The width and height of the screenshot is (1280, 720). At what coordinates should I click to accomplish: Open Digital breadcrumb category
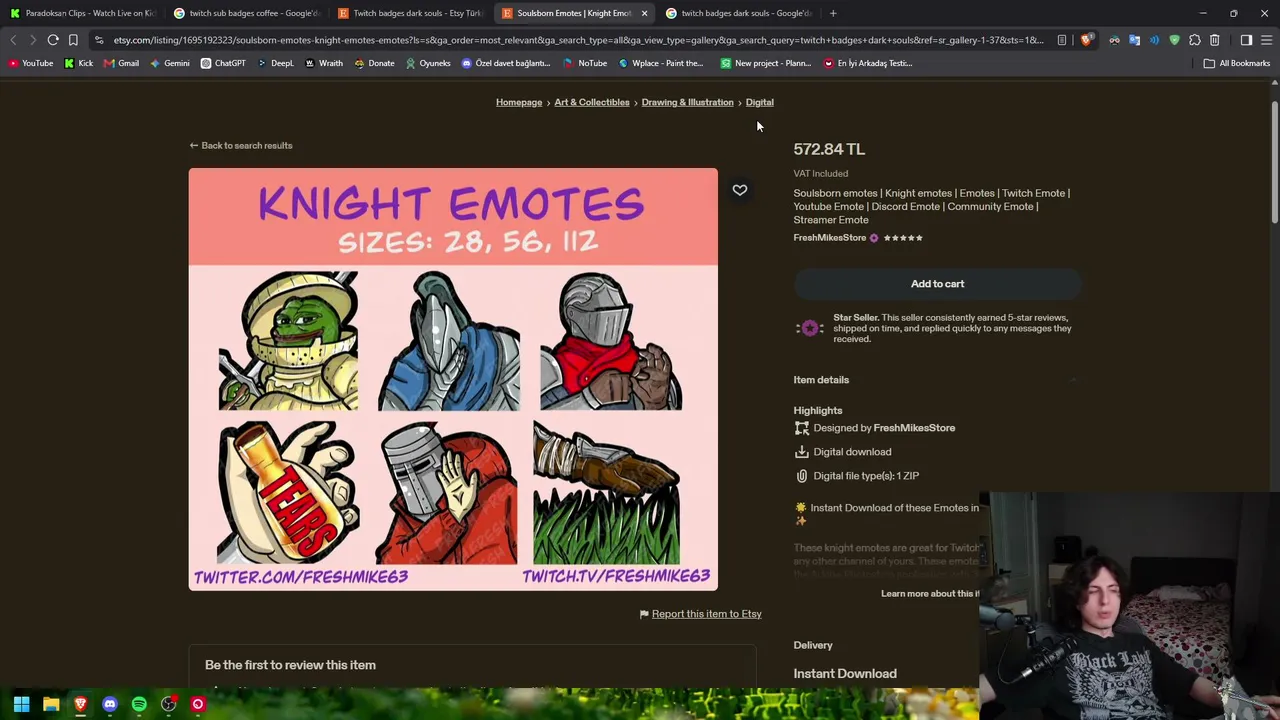(760, 102)
